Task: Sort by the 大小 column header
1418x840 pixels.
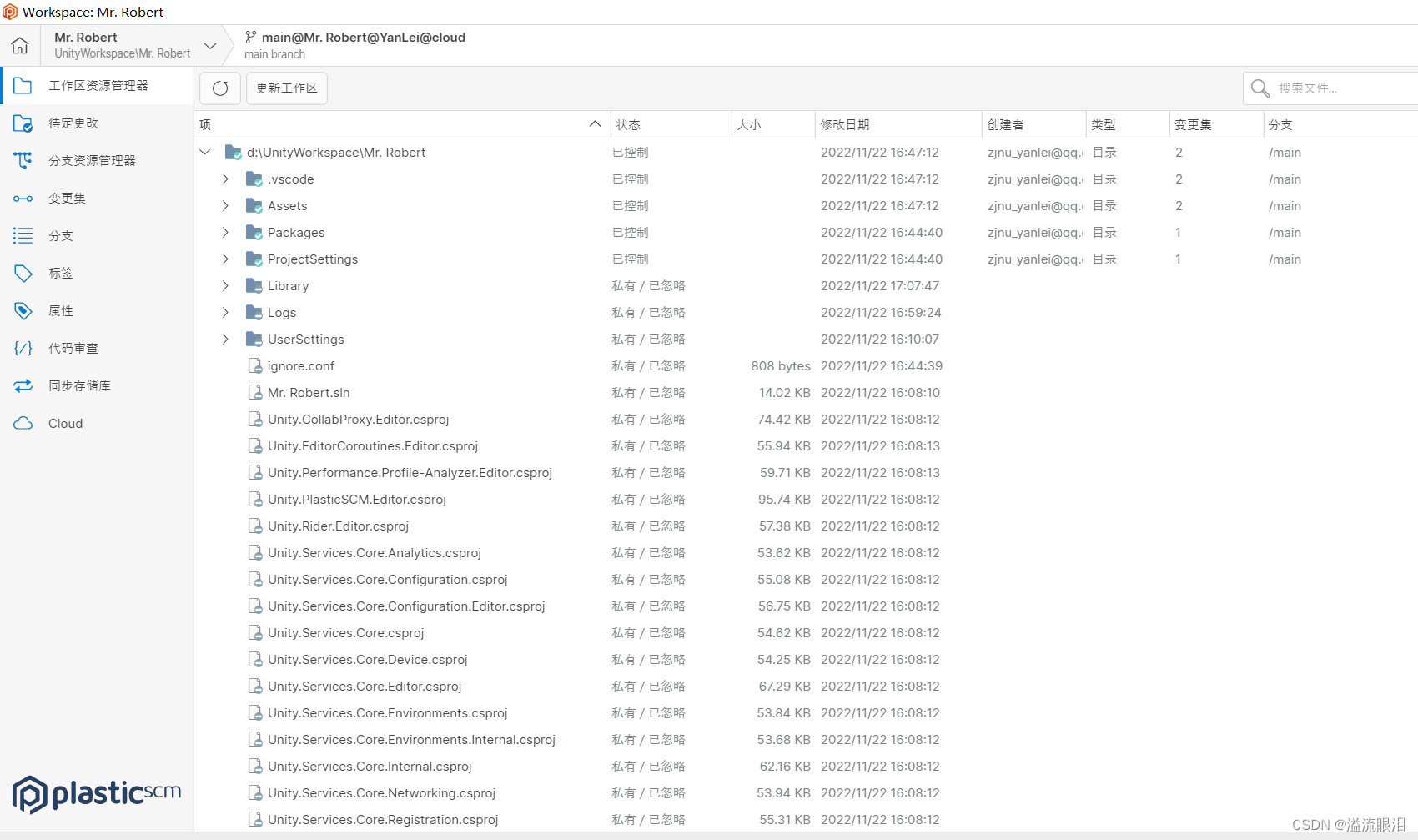Action: [773, 124]
